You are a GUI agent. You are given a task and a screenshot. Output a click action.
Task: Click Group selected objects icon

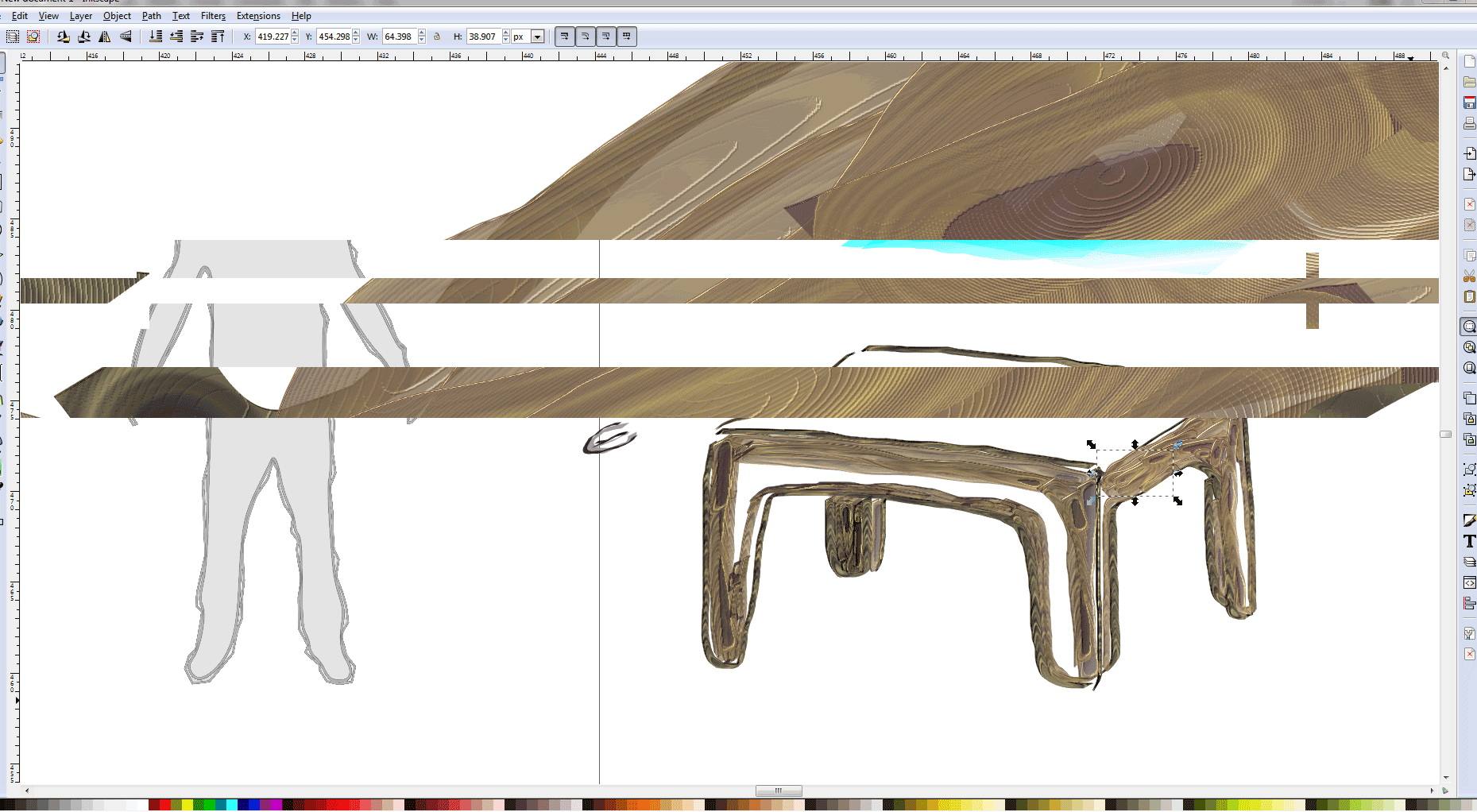1469,470
